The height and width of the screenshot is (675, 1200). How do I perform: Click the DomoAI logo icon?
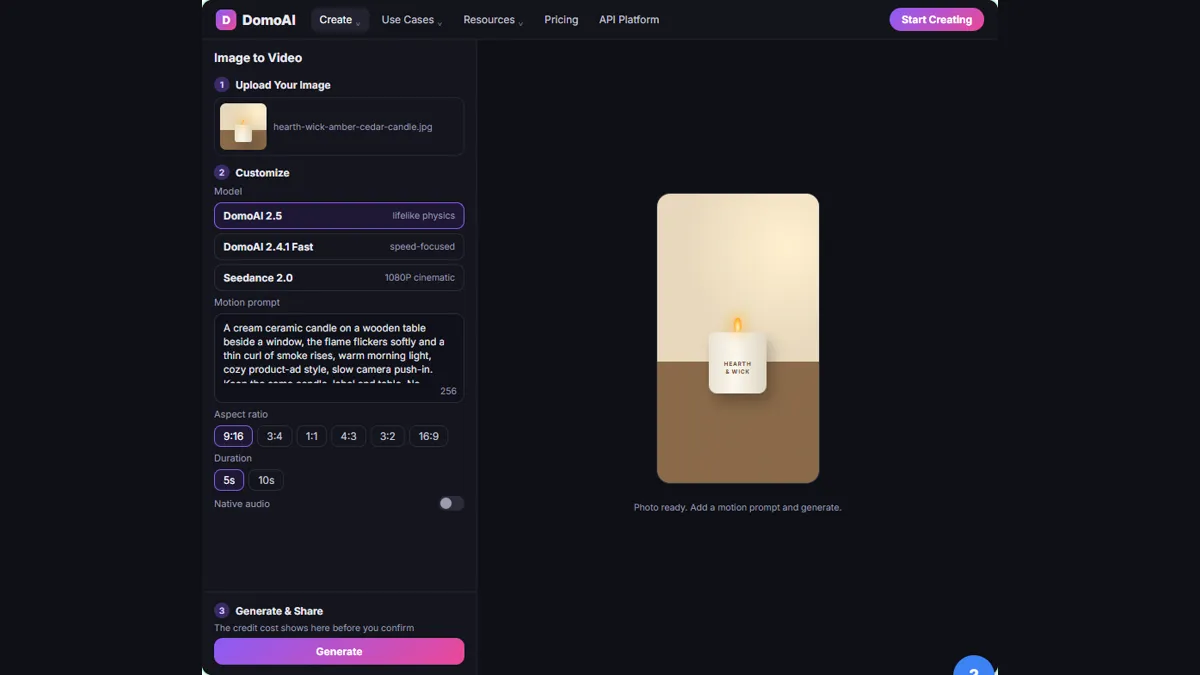coord(226,20)
